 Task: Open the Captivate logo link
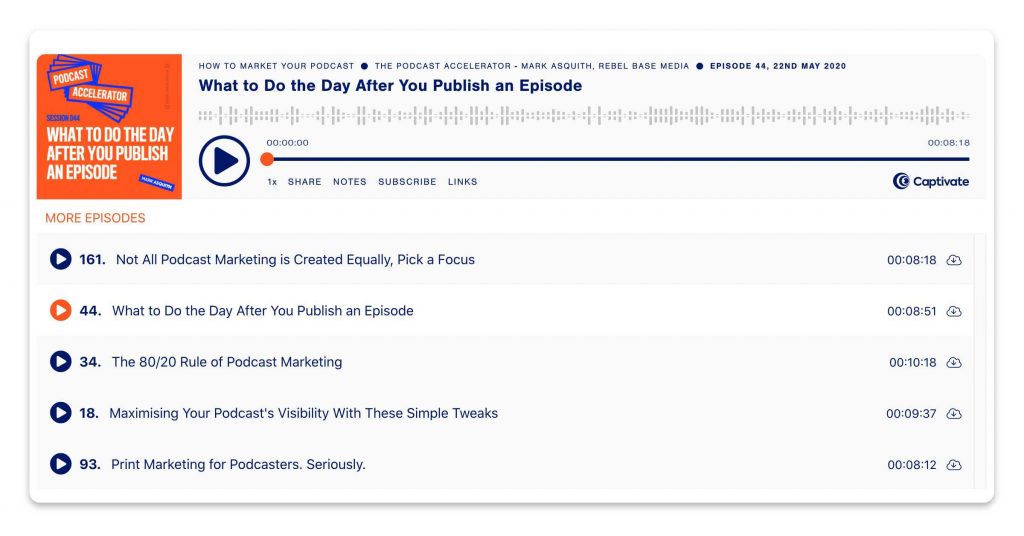[x=931, y=181]
